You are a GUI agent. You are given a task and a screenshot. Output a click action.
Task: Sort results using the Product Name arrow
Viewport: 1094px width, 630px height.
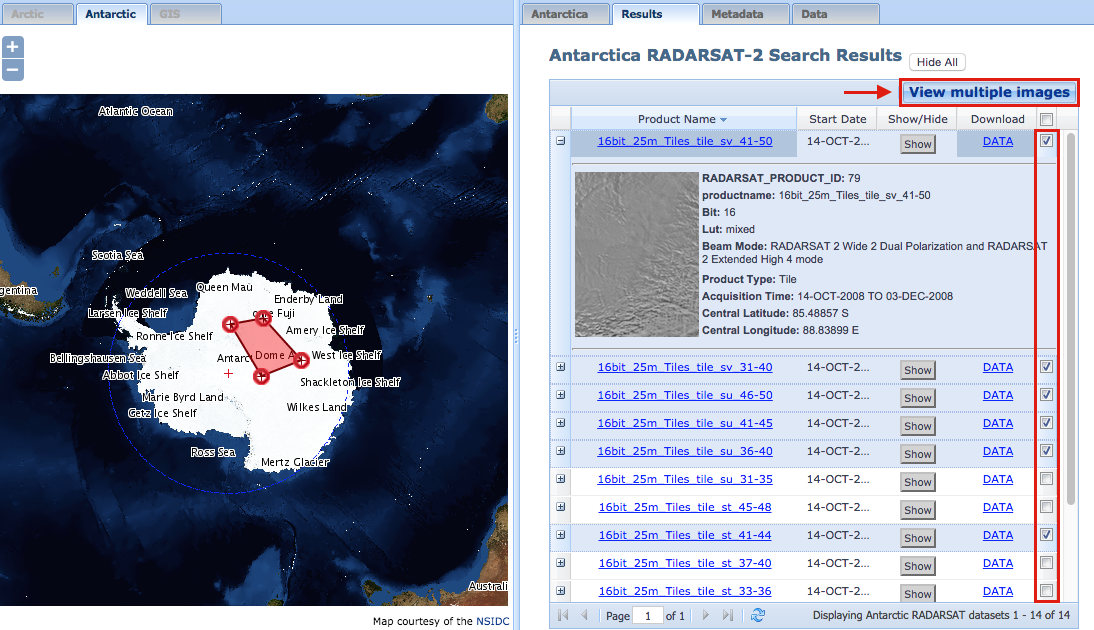725,118
